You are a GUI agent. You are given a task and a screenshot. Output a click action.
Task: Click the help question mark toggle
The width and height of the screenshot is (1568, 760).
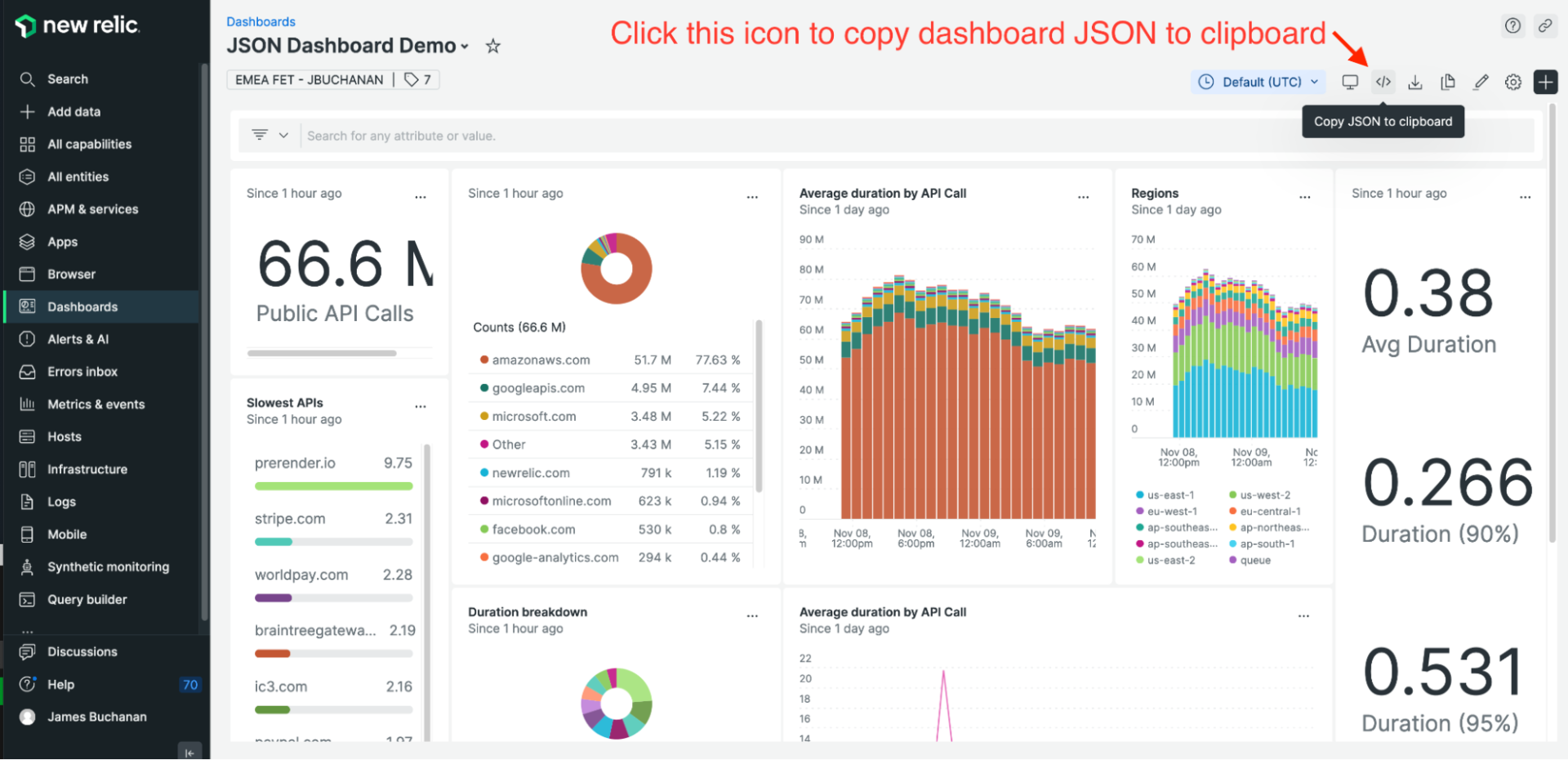pyautogui.click(x=1512, y=25)
